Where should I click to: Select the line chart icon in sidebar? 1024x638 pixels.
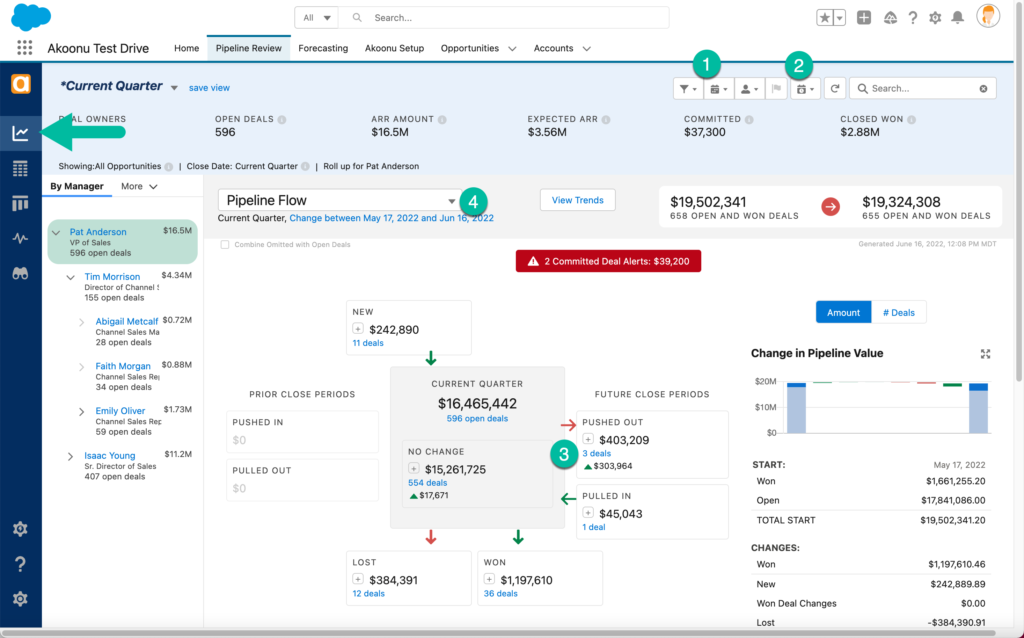pos(20,132)
